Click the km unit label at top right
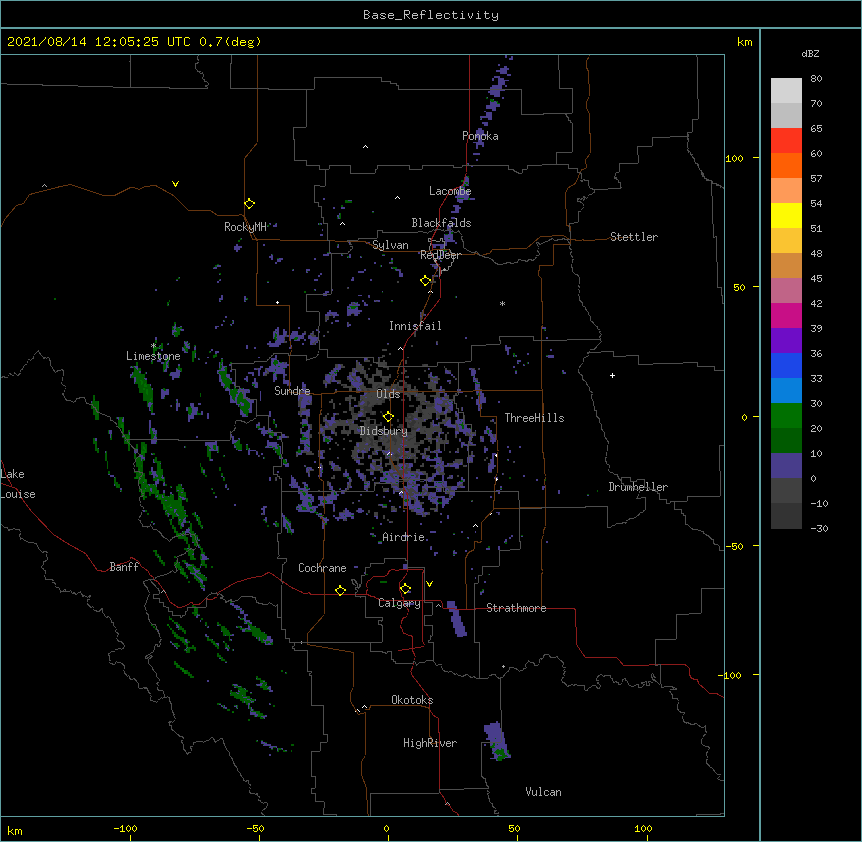862x842 pixels. [x=744, y=42]
